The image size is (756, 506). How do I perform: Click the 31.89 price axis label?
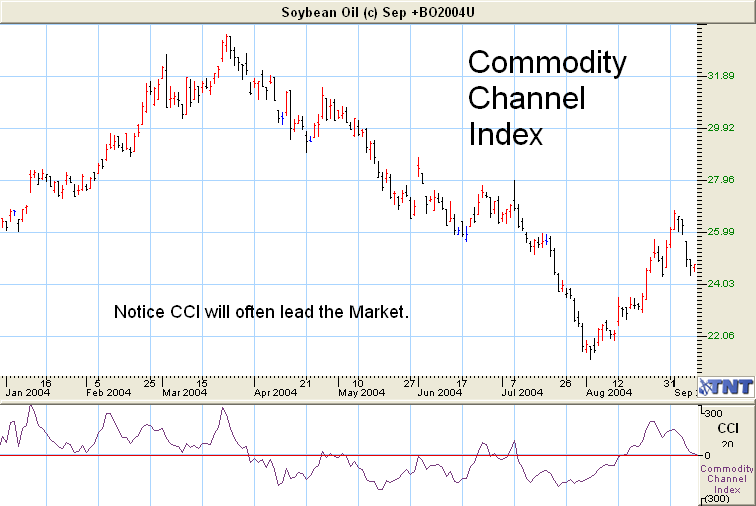pyautogui.click(x=721, y=76)
